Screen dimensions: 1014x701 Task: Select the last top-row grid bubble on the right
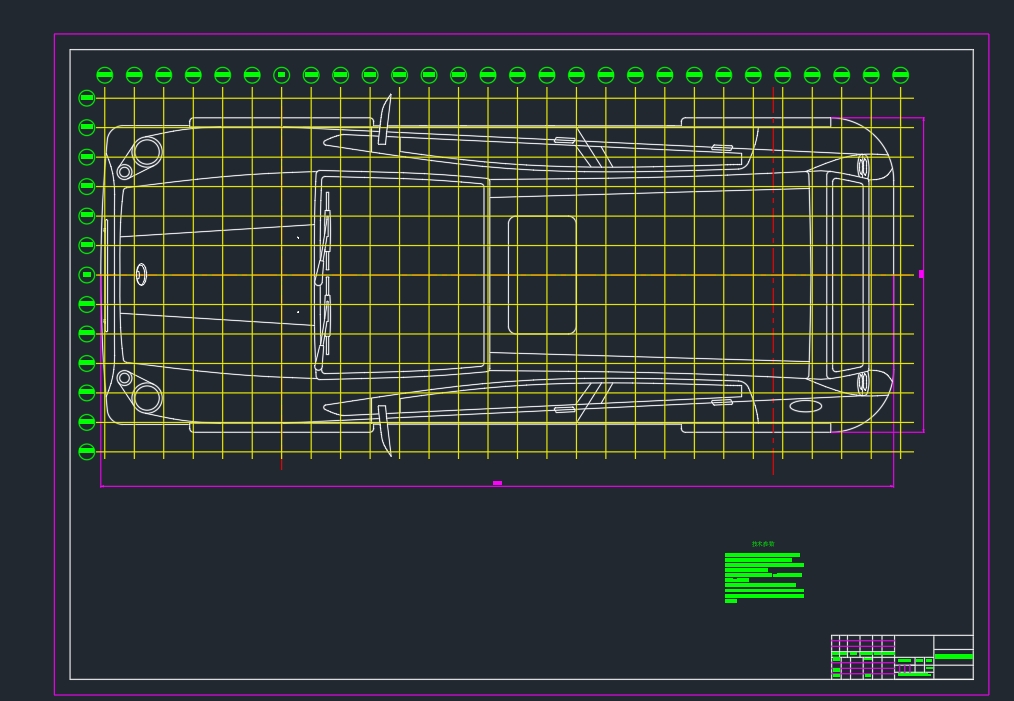[x=901, y=75]
